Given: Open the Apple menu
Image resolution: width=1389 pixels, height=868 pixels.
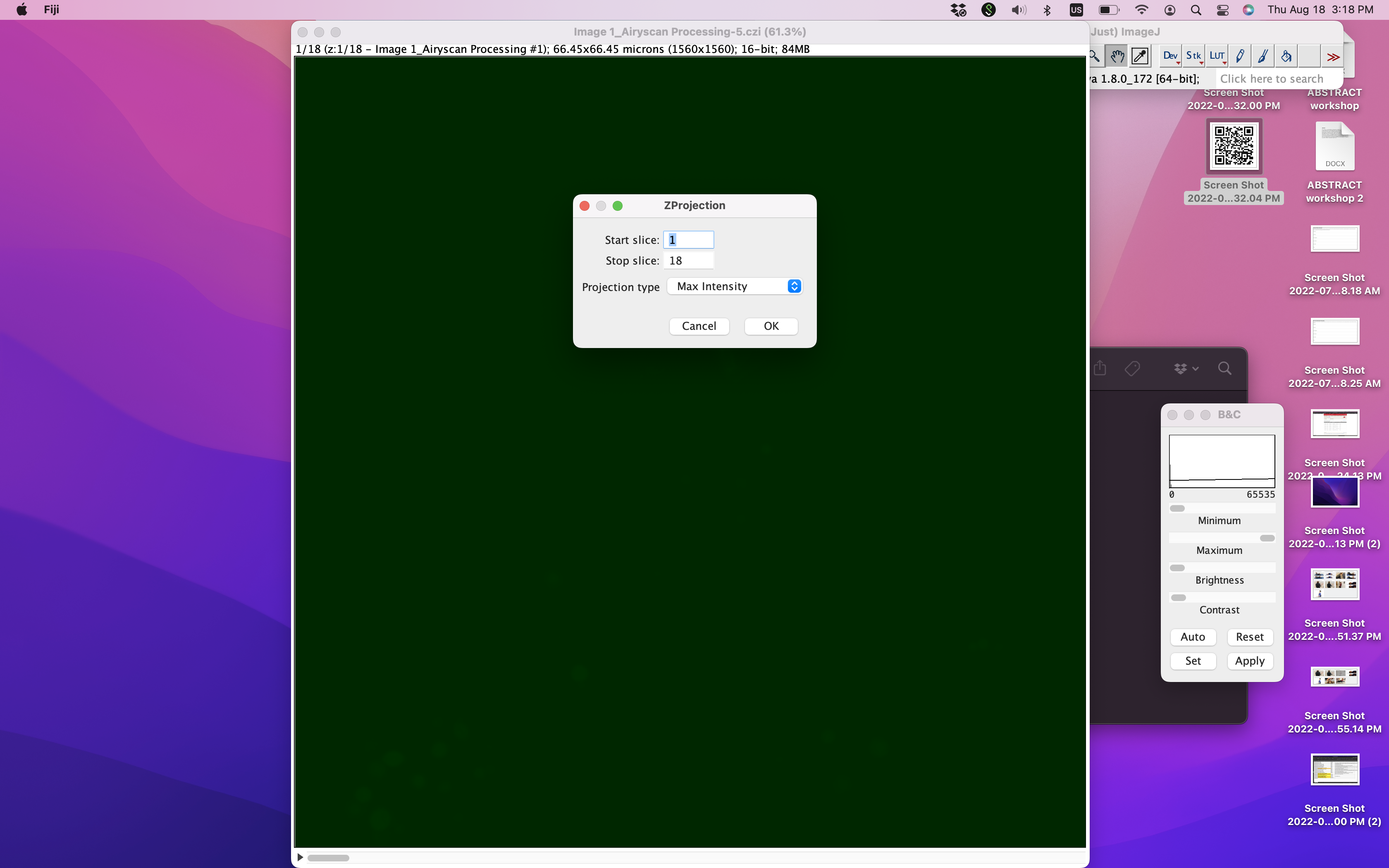Looking at the screenshot, I should pos(21,10).
